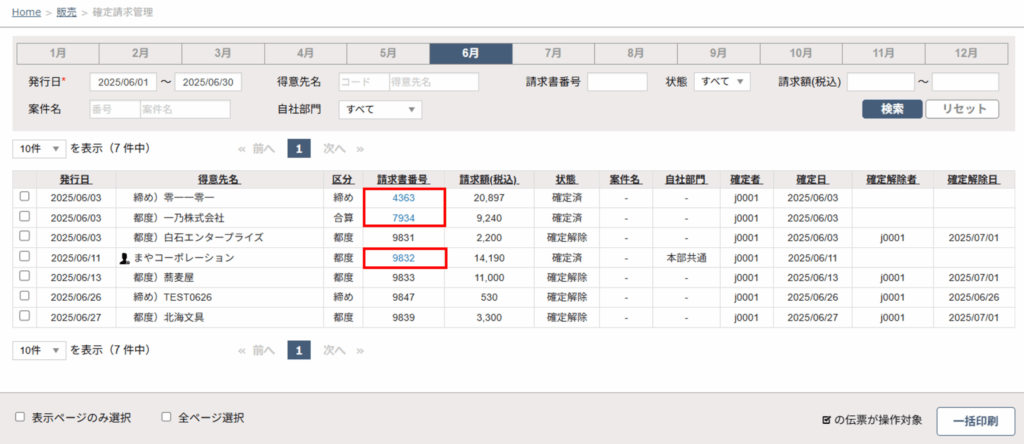Click the 発行日 end date field 2025/06/30

coord(208,82)
